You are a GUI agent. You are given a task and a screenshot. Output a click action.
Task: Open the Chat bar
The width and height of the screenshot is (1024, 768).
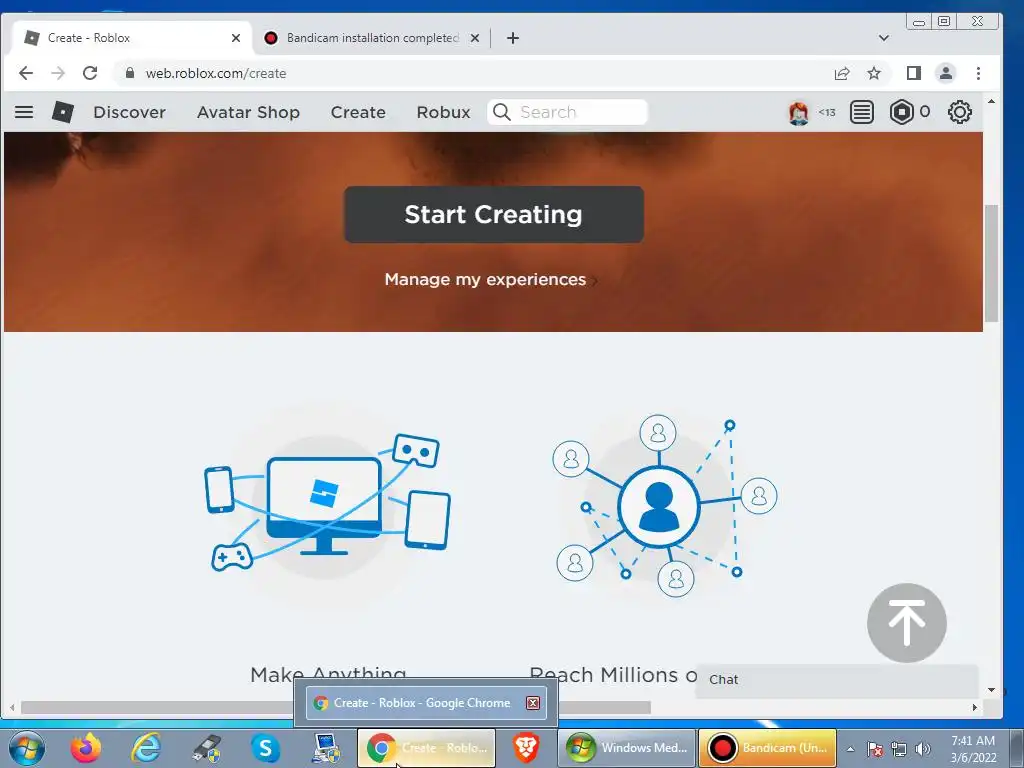pos(837,680)
